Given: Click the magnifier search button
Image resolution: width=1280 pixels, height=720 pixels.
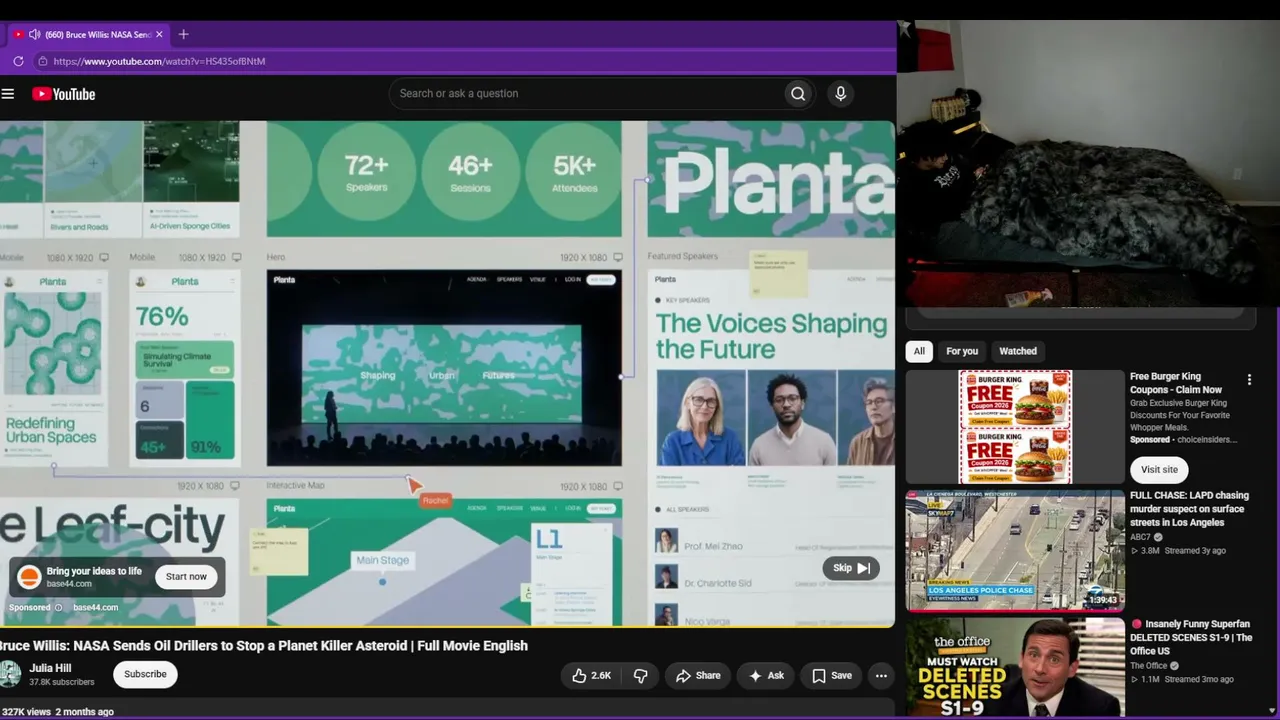Looking at the screenshot, I should pyautogui.click(x=798, y=94).
